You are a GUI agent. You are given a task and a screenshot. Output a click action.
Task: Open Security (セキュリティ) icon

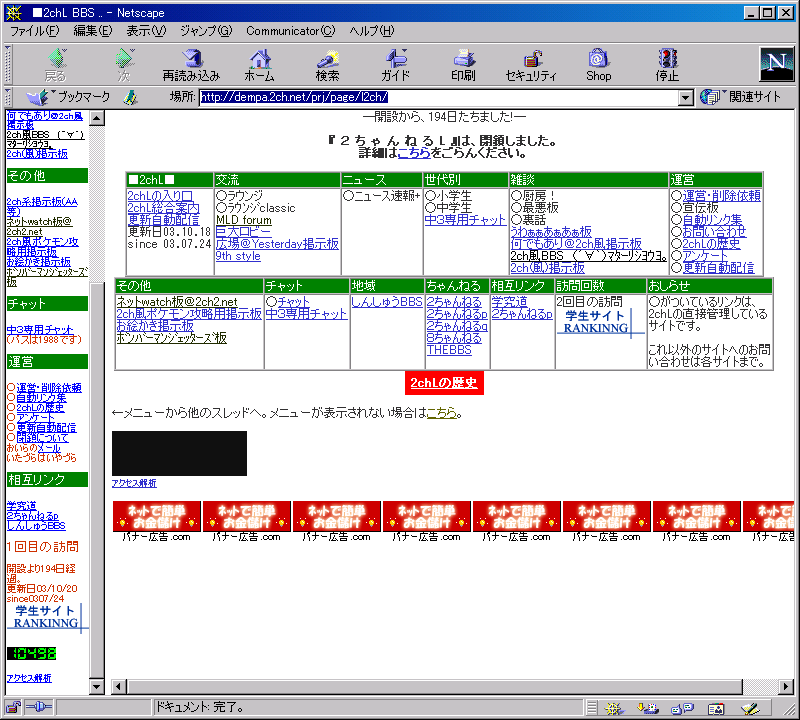pyautogui.click(x=531, y=64)
